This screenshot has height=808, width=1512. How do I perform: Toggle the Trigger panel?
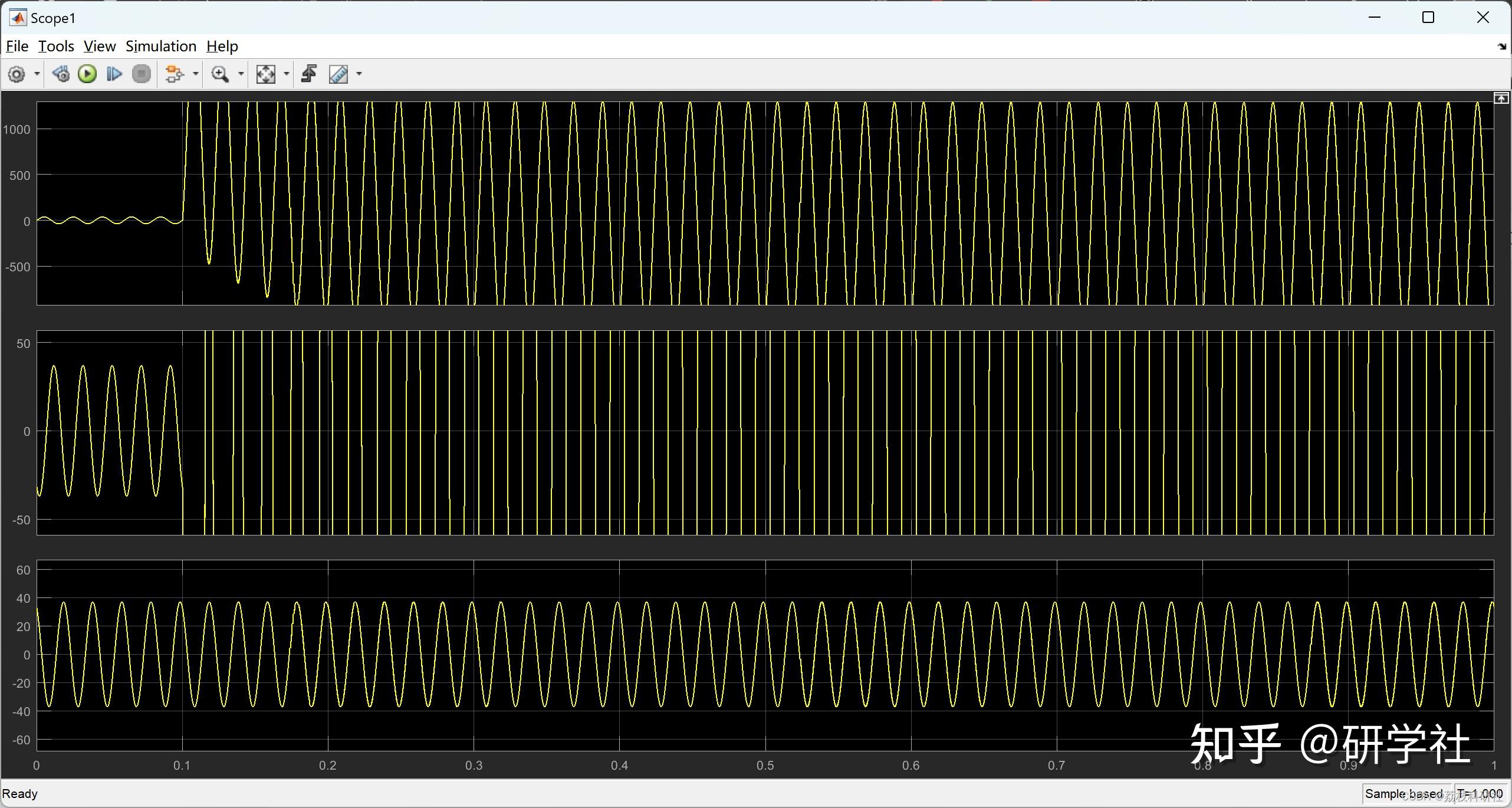point(308,74)
